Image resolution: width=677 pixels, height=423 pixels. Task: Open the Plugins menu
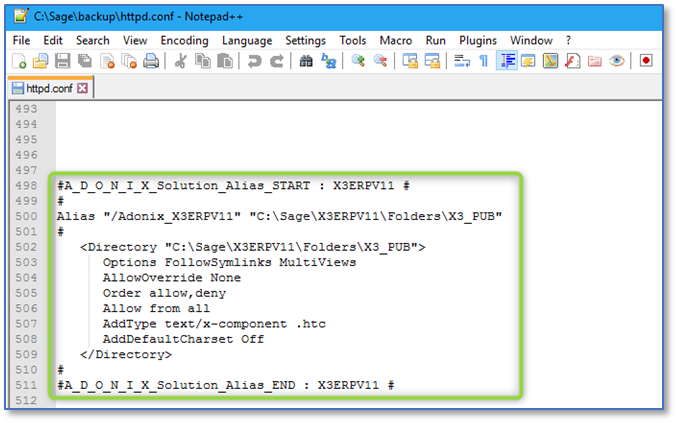click(x=478, y=40)
